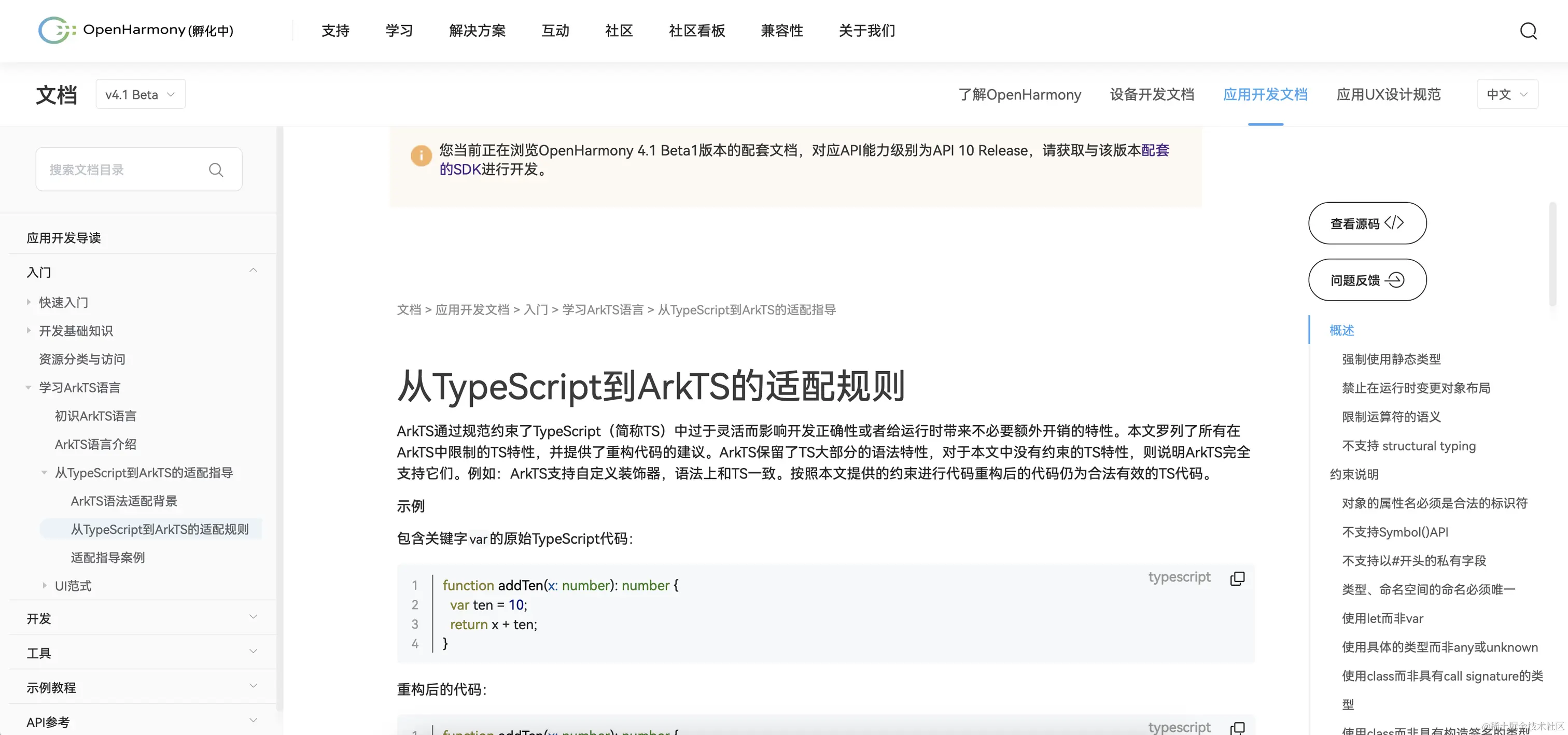1568x735 pixels.
Task: Jump to 使用let而非var in the outline
Action: pyautogui.click(x=1382, y=618)
